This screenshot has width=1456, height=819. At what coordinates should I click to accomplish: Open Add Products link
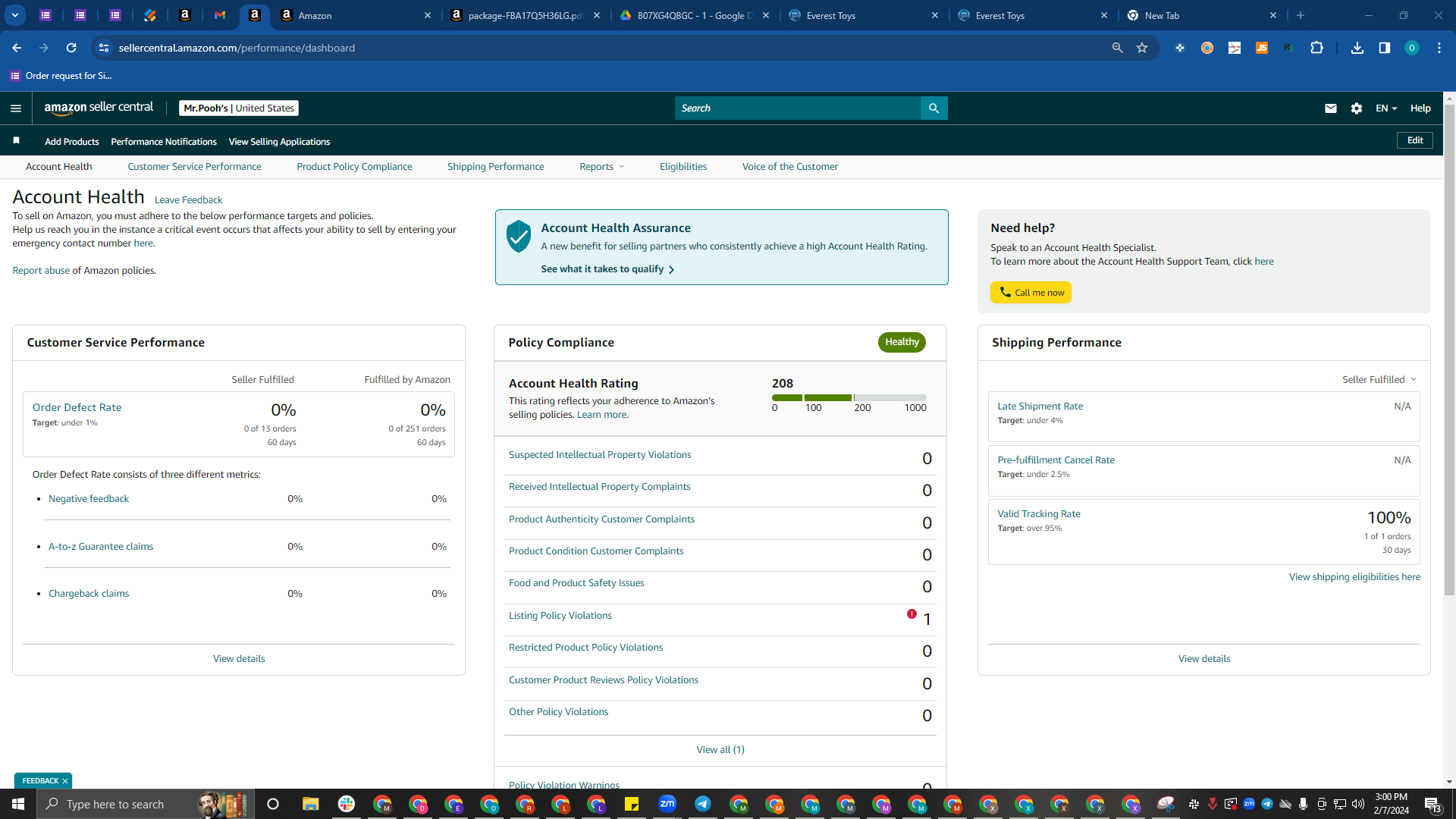(72, 142)
